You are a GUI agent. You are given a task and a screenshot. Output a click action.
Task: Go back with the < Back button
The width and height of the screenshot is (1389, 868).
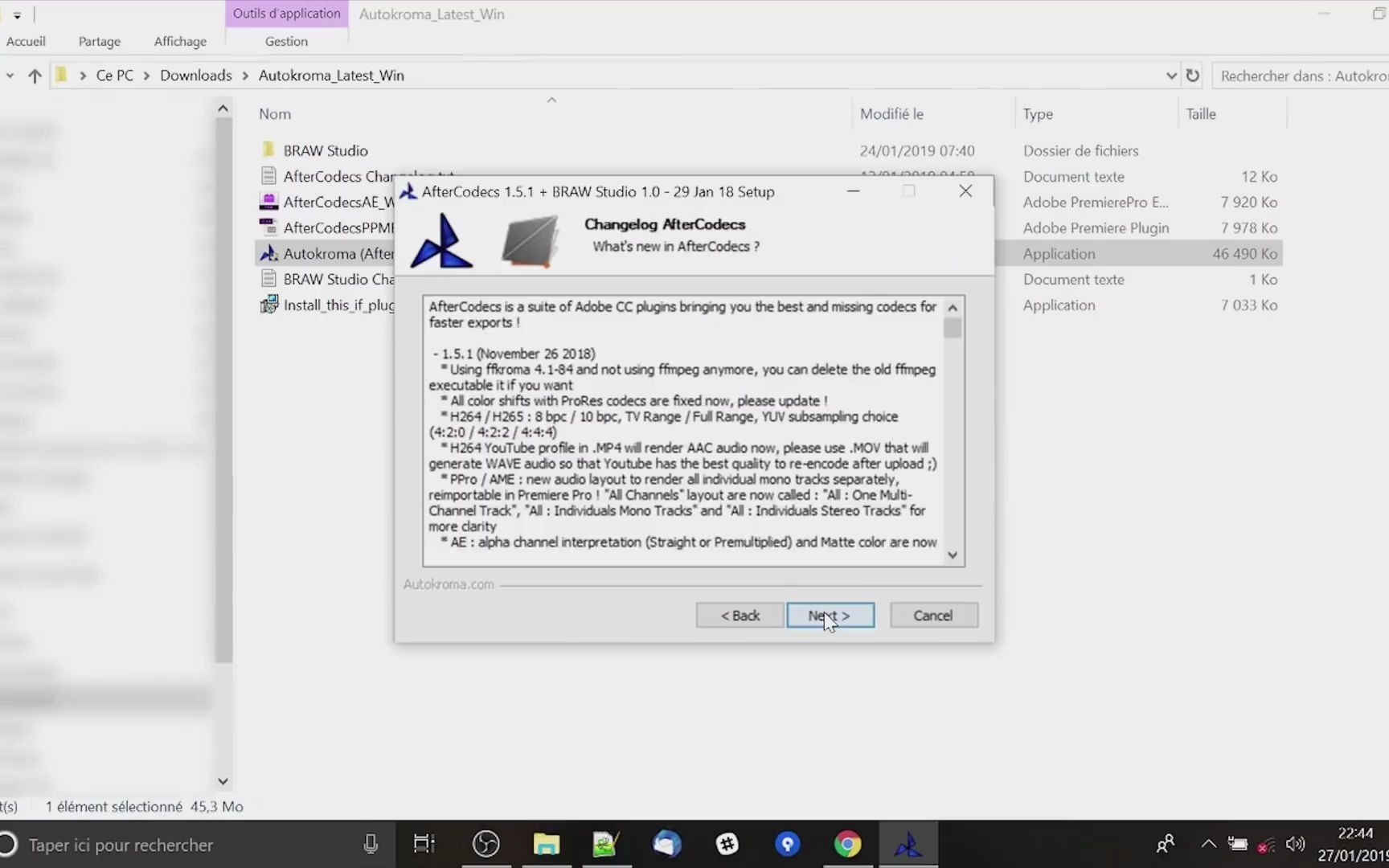click(740, 616)
